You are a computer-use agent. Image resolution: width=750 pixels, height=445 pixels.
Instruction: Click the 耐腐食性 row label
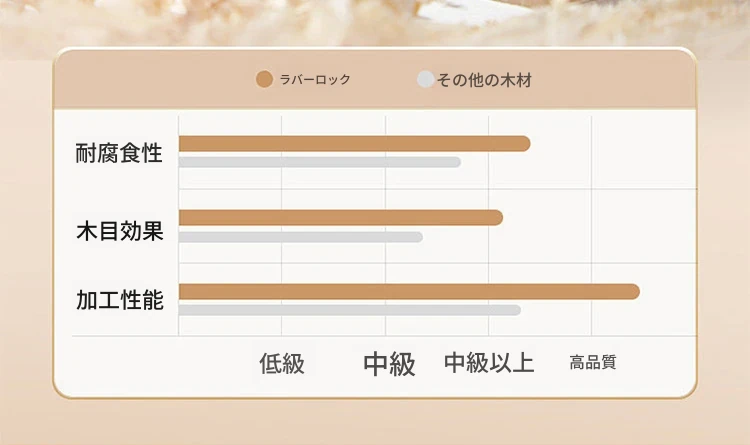click(119, 153)
